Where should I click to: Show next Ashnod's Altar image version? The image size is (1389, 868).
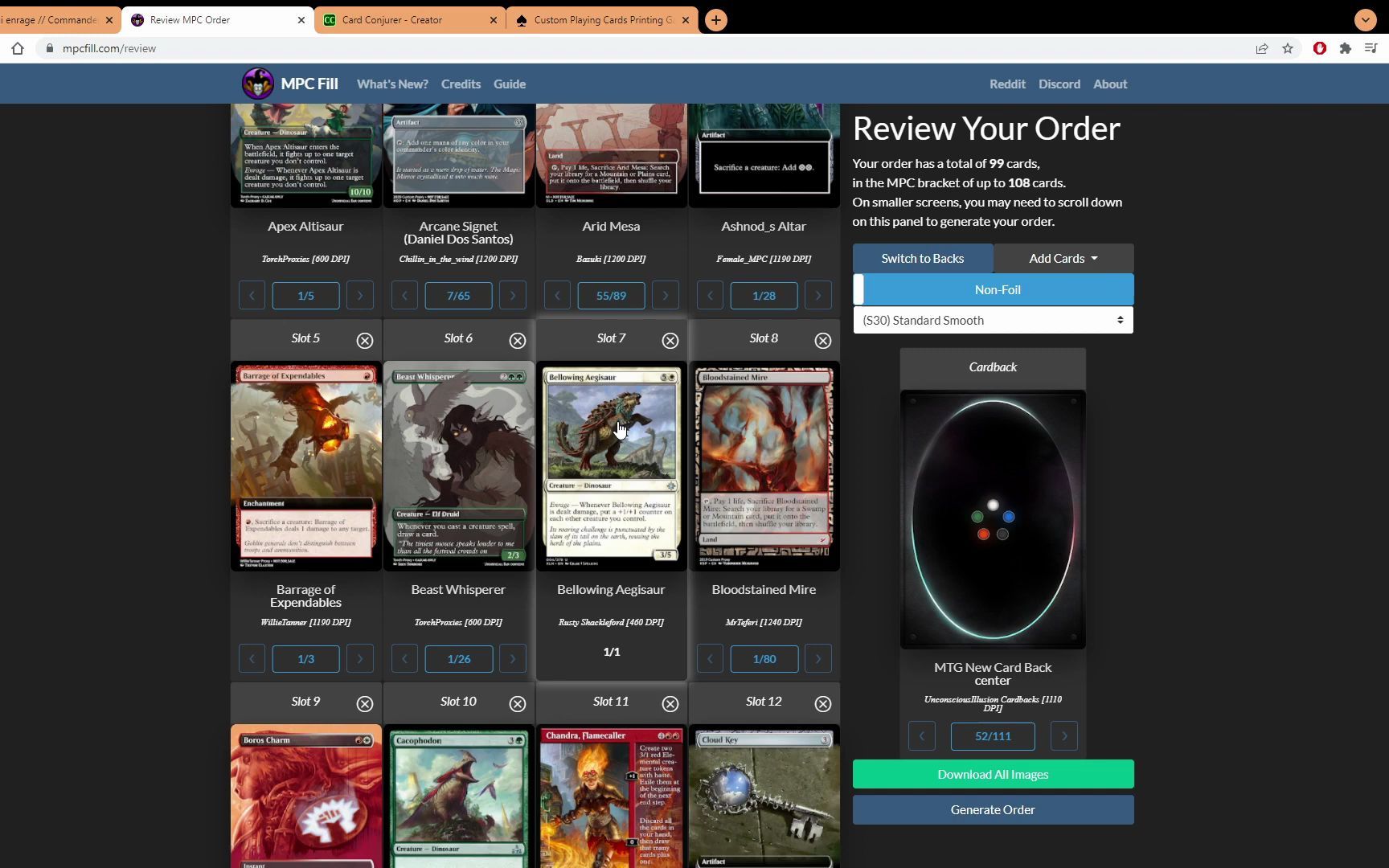818,296
